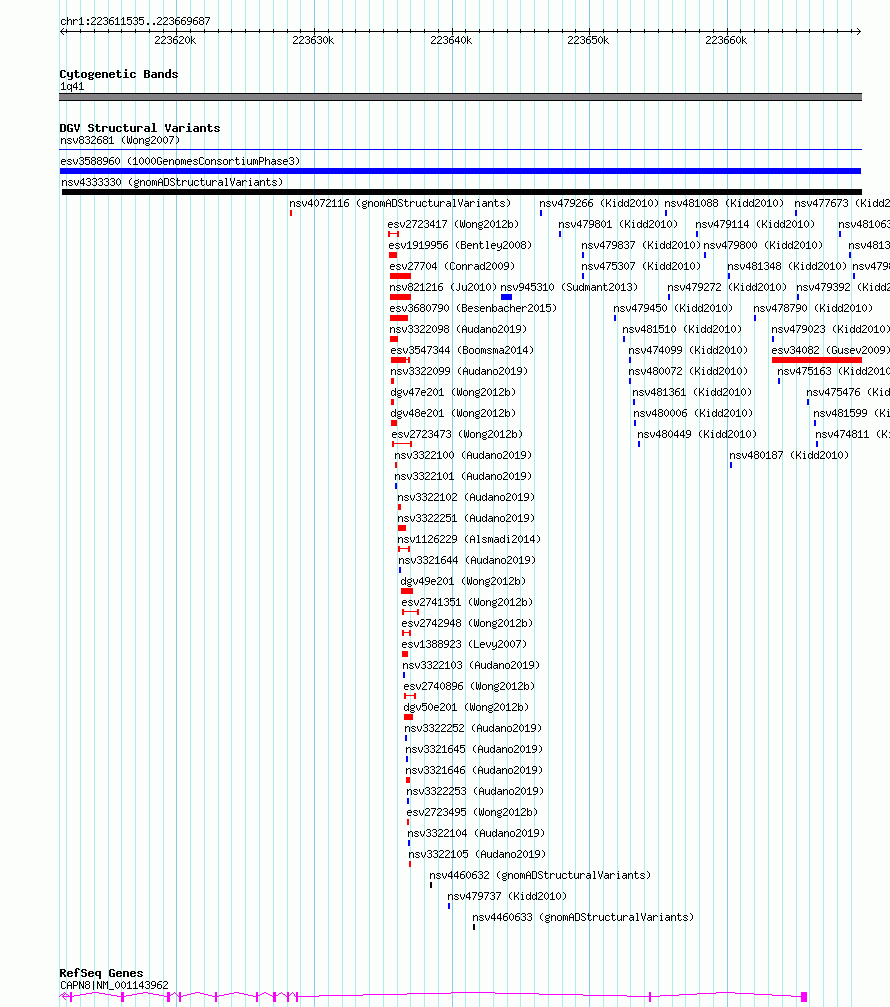890x1007 pixels.
Task: Open nsv3322102 (Audano2019) variant
Action: point(466,497)
